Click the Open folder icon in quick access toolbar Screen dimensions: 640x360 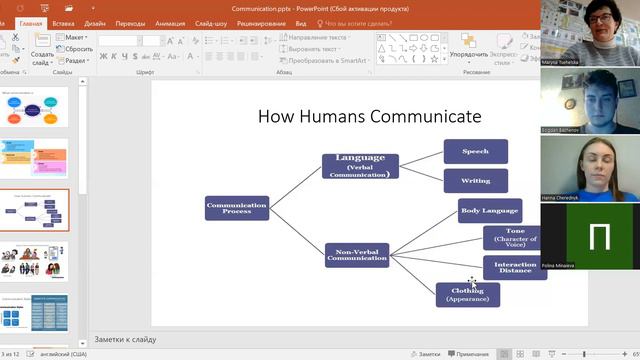click(69, 8)
